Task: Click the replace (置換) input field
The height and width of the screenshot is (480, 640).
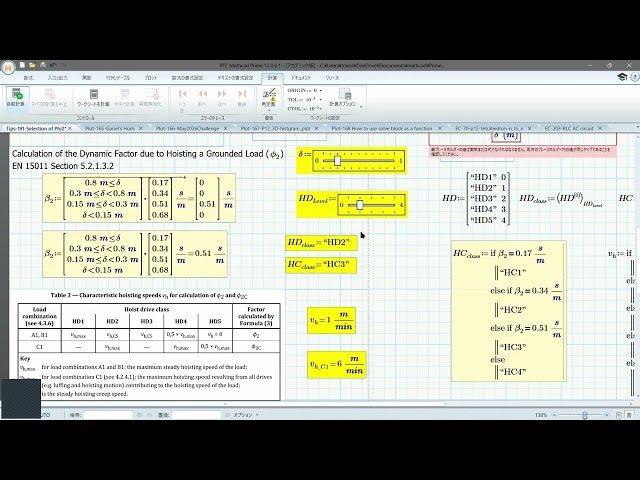Action: (x=196, y=415)
